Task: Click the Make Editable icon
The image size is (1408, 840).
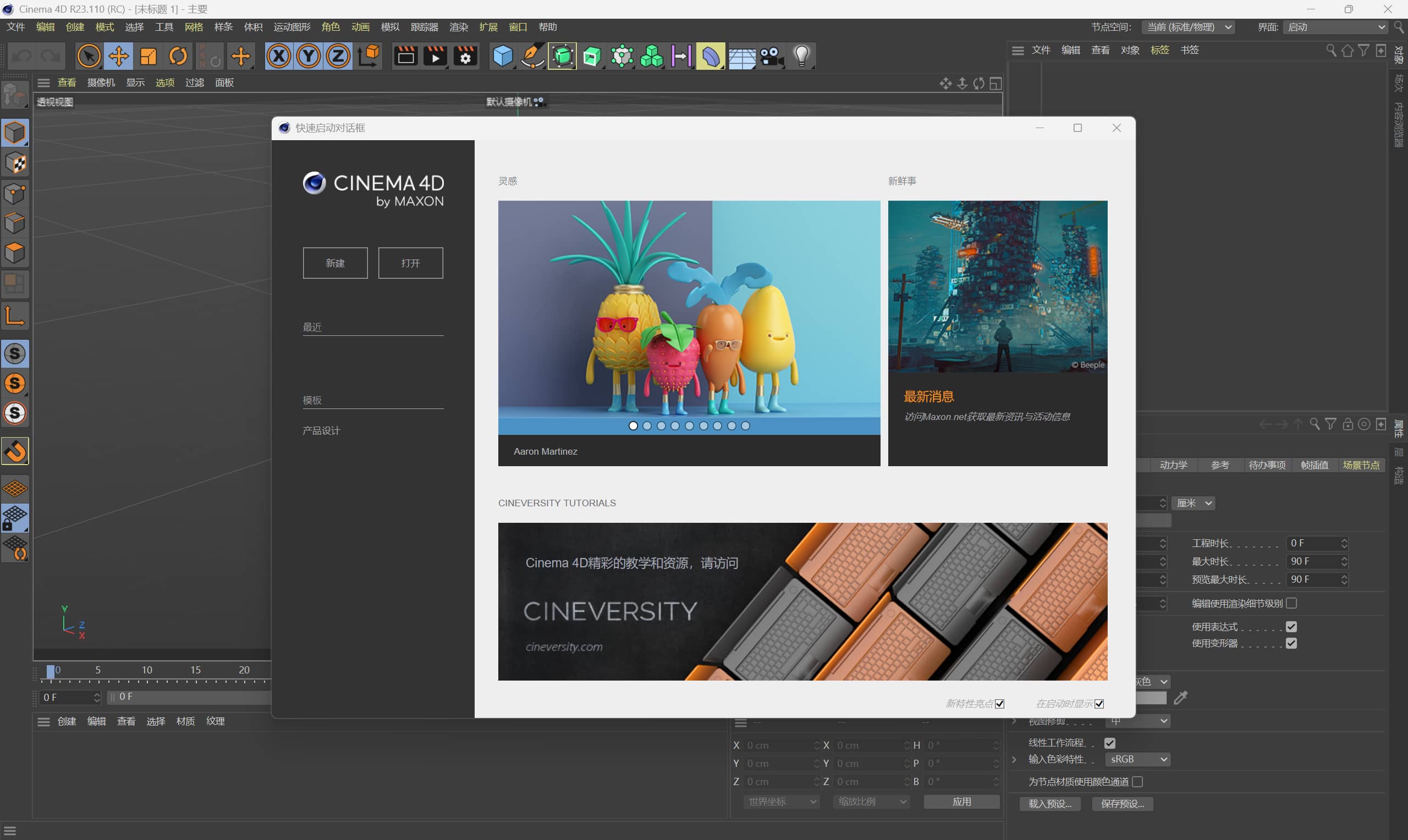Action: pyautogui.click(x=15, y=95)
